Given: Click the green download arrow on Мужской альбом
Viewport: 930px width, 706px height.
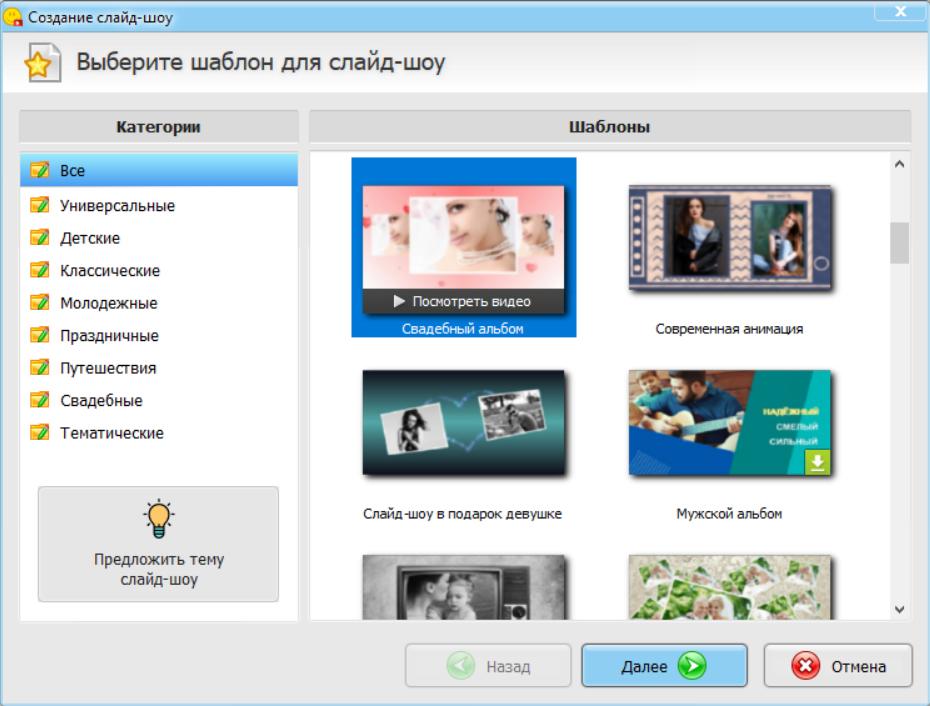Looking at the screenshot, I should pyautogui.click(x=817, y=462).
